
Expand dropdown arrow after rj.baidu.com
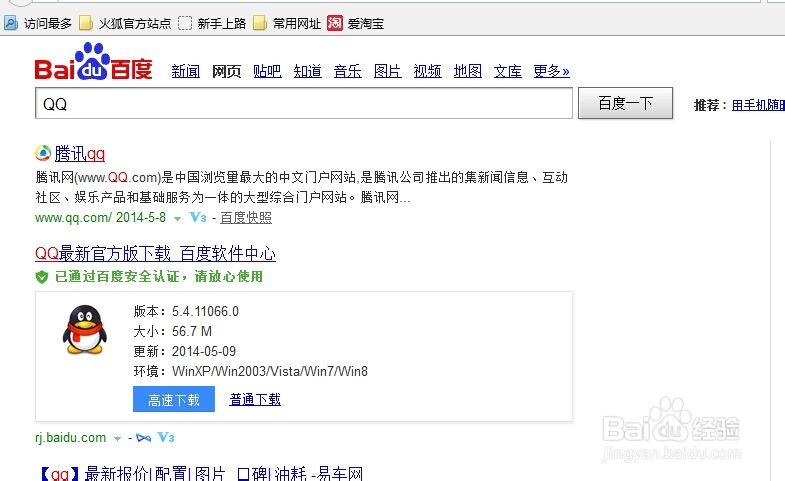point(117,439)
